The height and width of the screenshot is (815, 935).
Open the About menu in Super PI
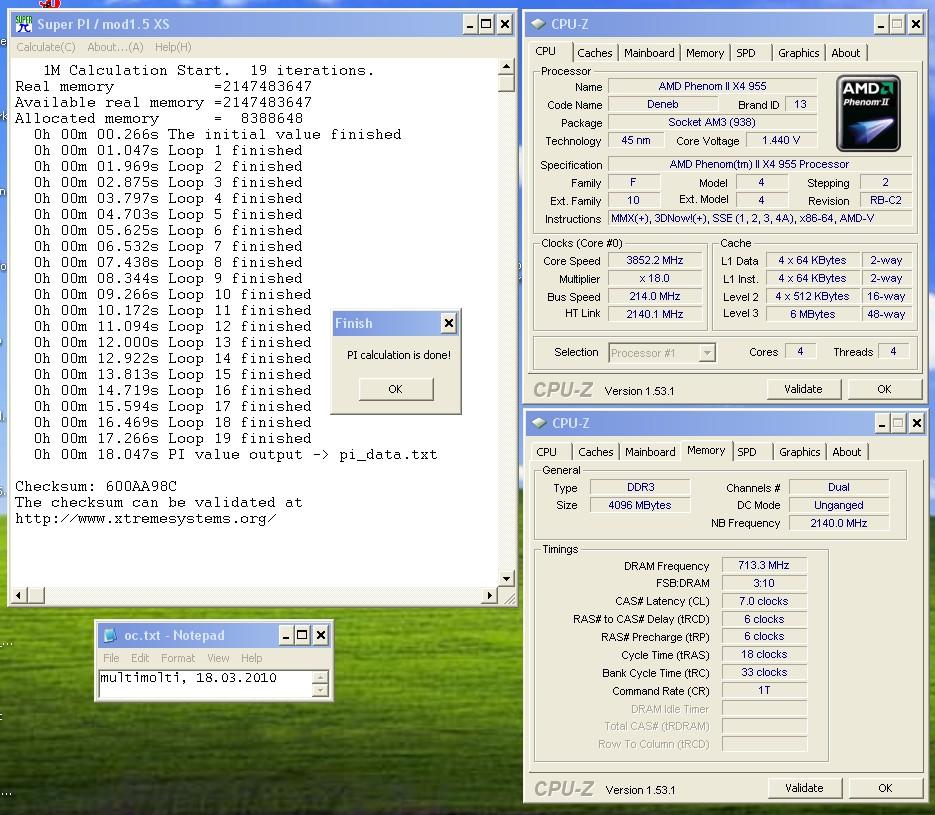[115, 47]
